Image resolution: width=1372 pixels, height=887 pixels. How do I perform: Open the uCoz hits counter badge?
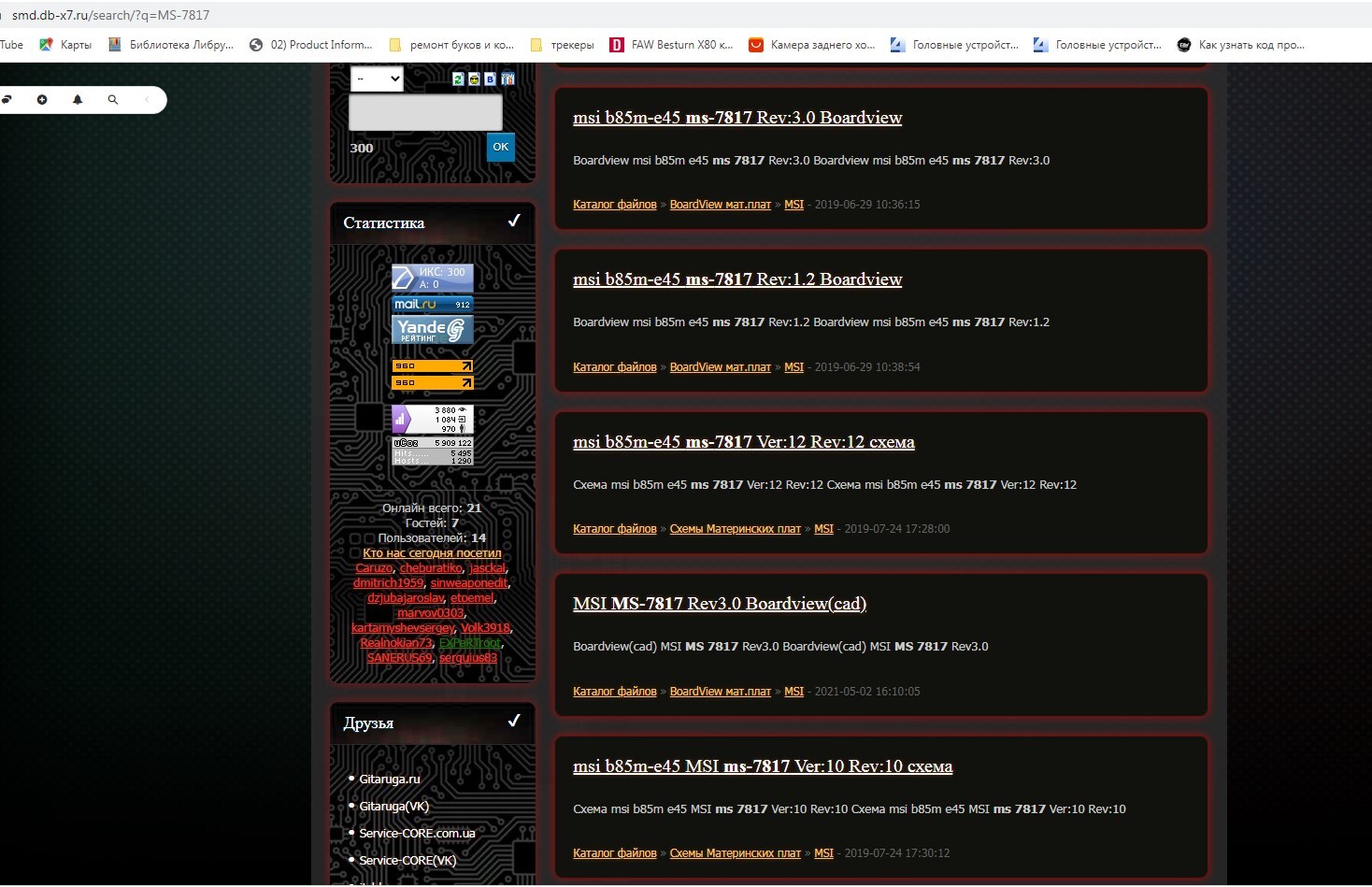point(433,451)
